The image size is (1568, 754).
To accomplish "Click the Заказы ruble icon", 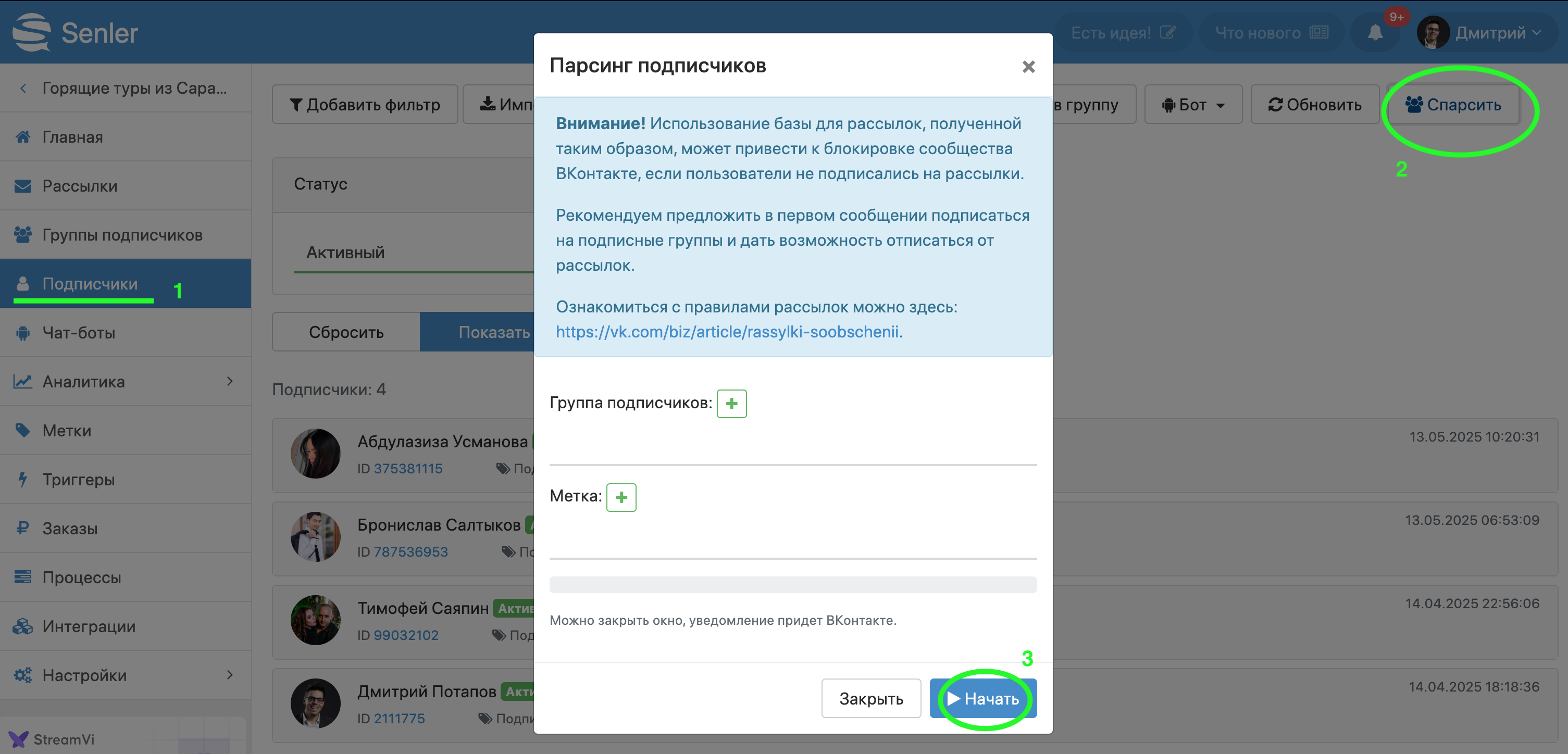I will (22, 528).
